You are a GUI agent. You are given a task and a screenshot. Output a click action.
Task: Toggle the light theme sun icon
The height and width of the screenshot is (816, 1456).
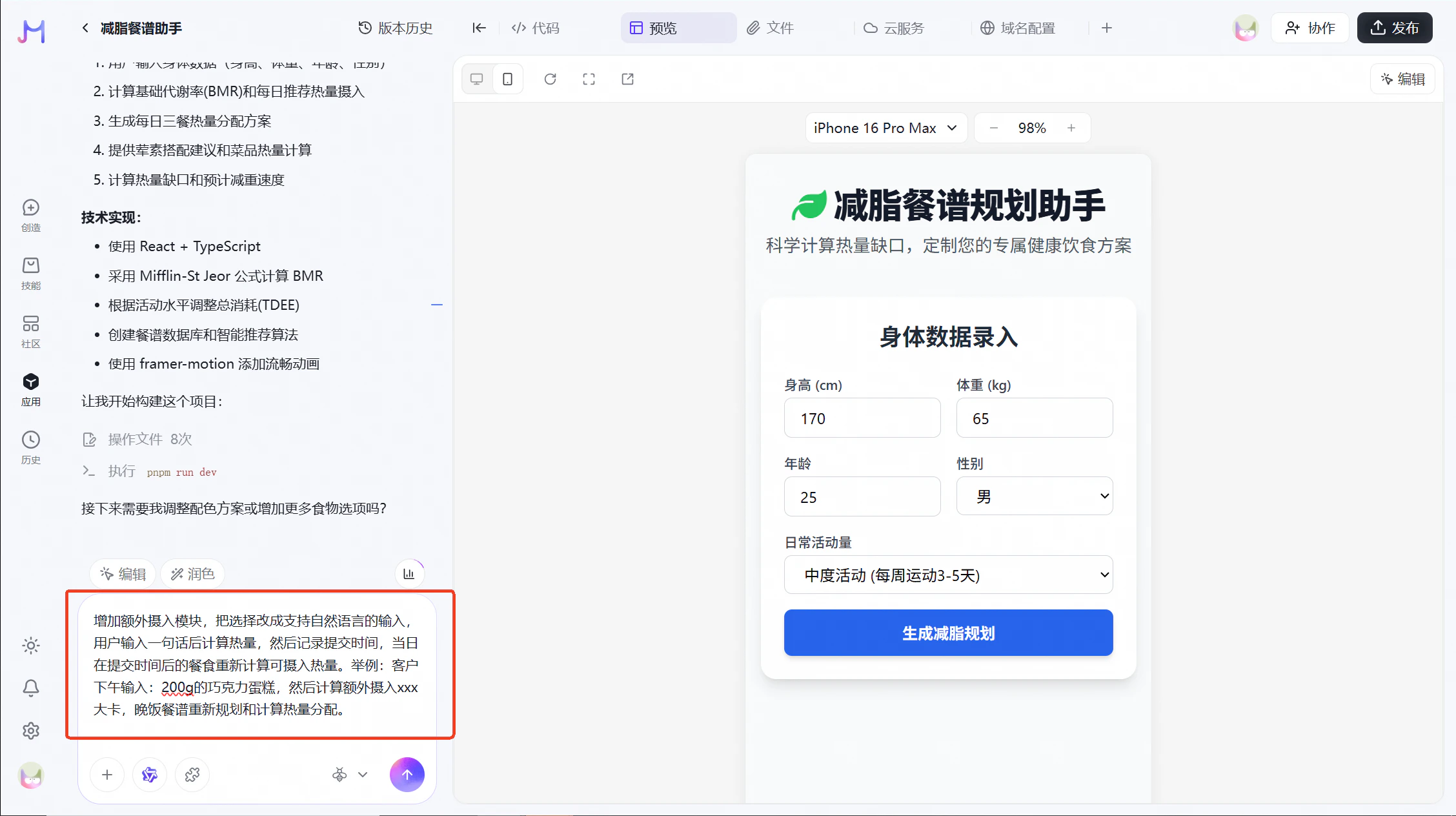click(x=30, y=646)
